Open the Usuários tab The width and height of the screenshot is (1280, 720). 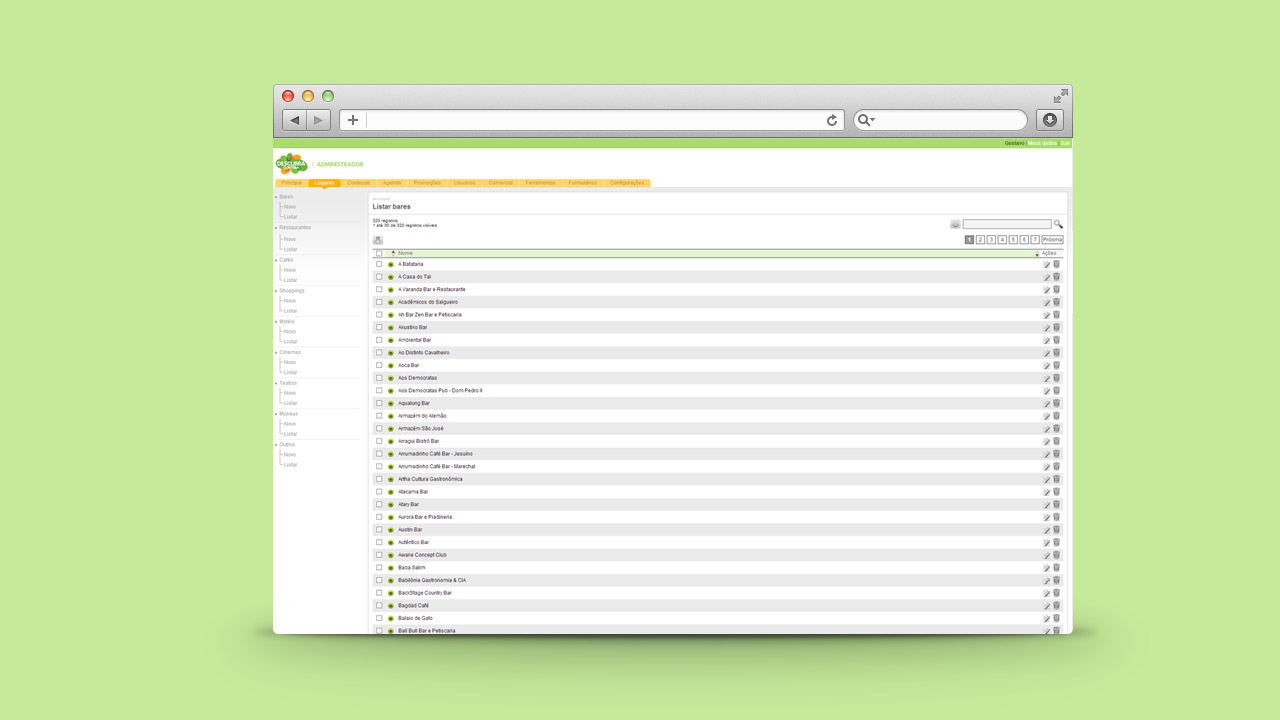click(x=465, y=183)
